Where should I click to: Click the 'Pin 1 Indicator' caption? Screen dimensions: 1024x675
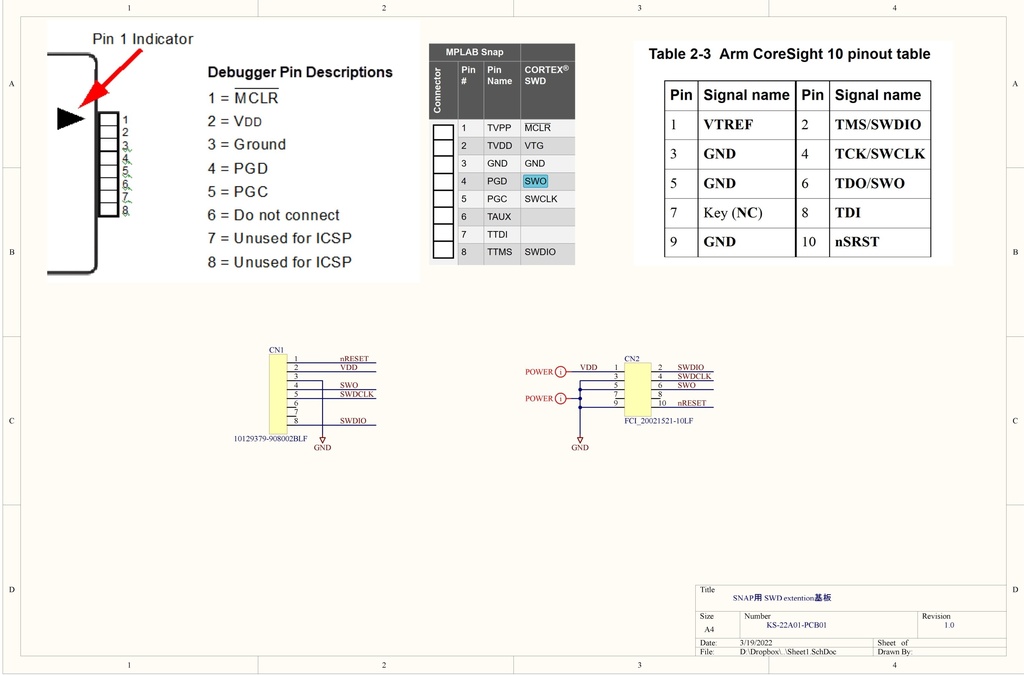(142, 39)
